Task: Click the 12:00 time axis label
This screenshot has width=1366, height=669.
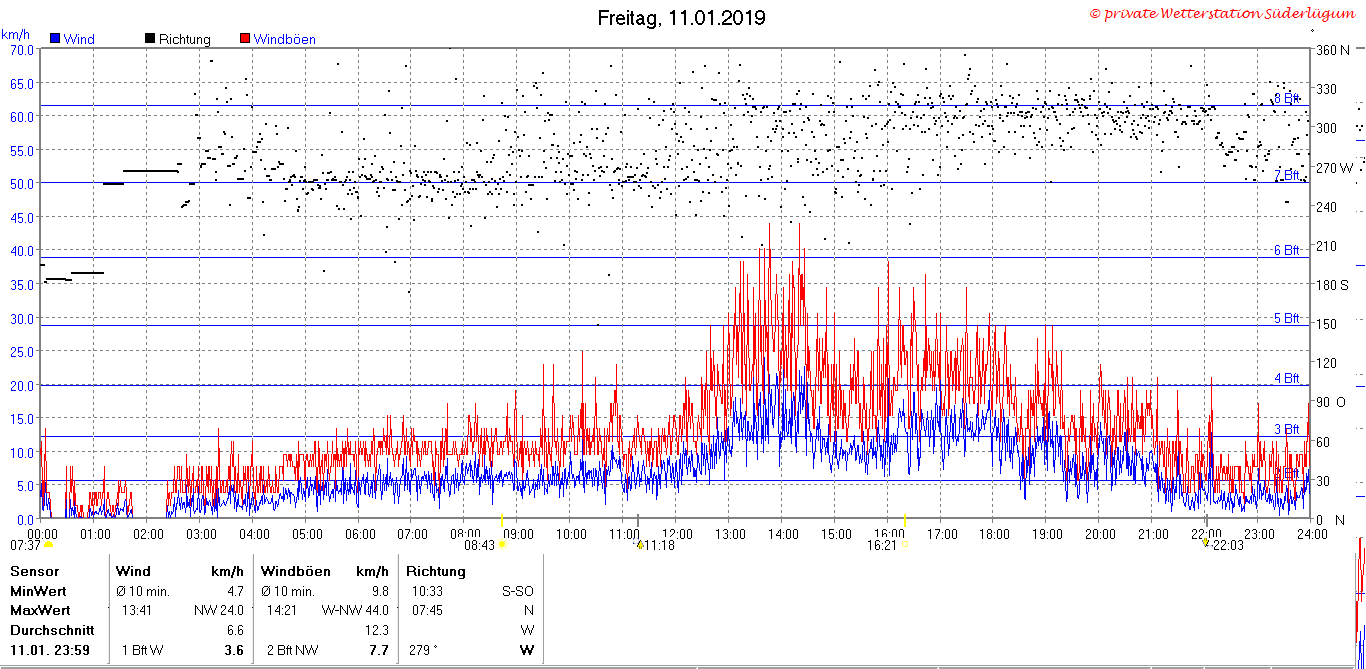Action: pos(676,534)
